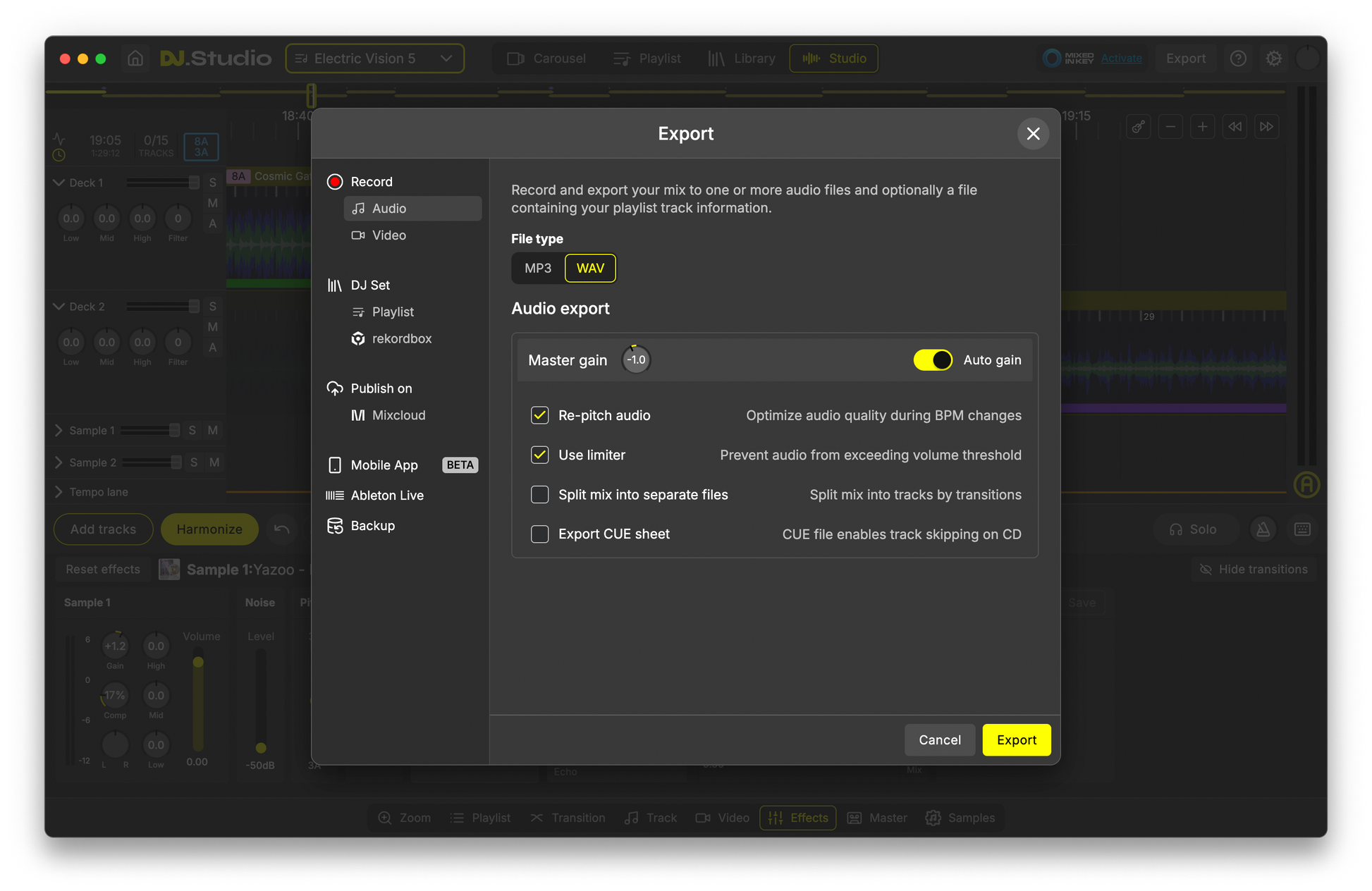The height and width of the screenshot is (891, 1372).
Task: Switch to the Video record option
Action: (x=388, y=235)
